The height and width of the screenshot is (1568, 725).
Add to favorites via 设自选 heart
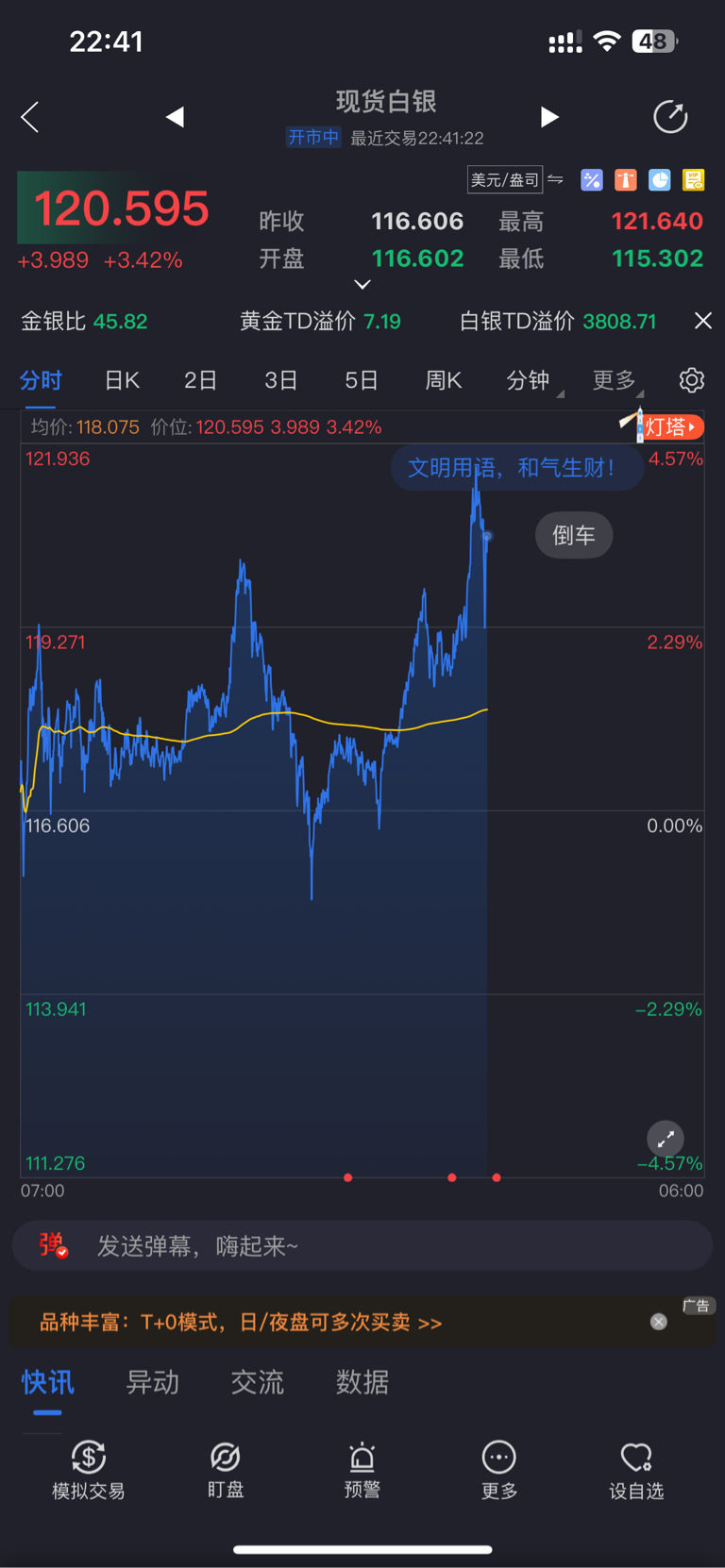tap(636, 1470)
